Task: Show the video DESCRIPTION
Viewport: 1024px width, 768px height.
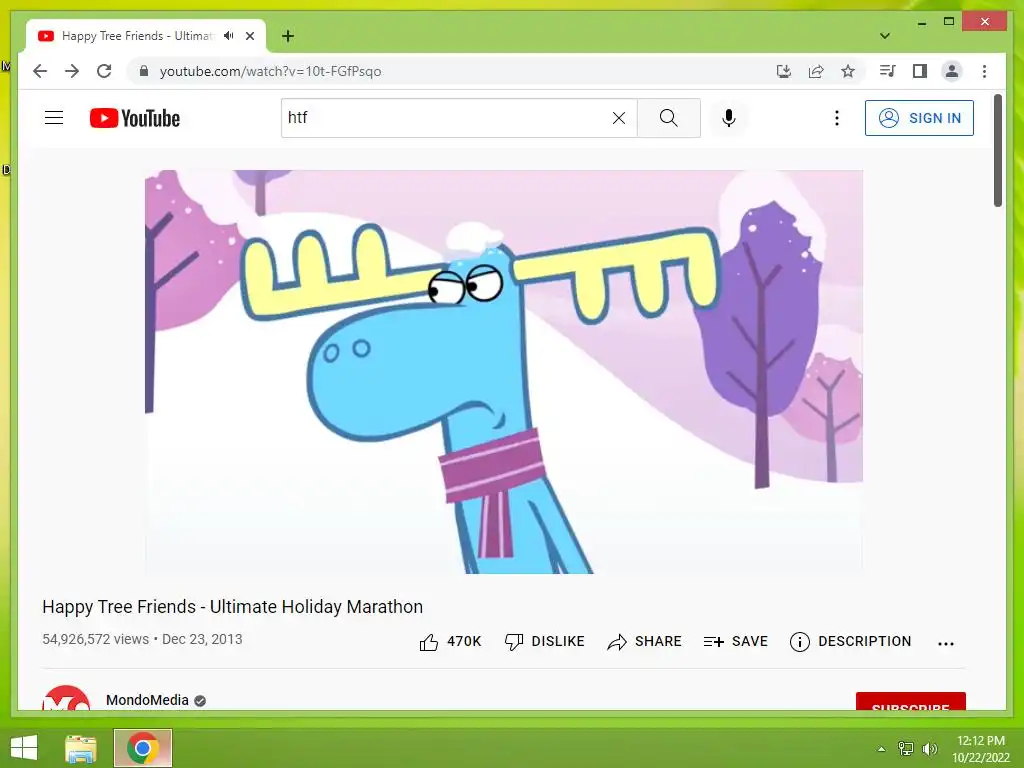Action: click(x=850, y=642)
